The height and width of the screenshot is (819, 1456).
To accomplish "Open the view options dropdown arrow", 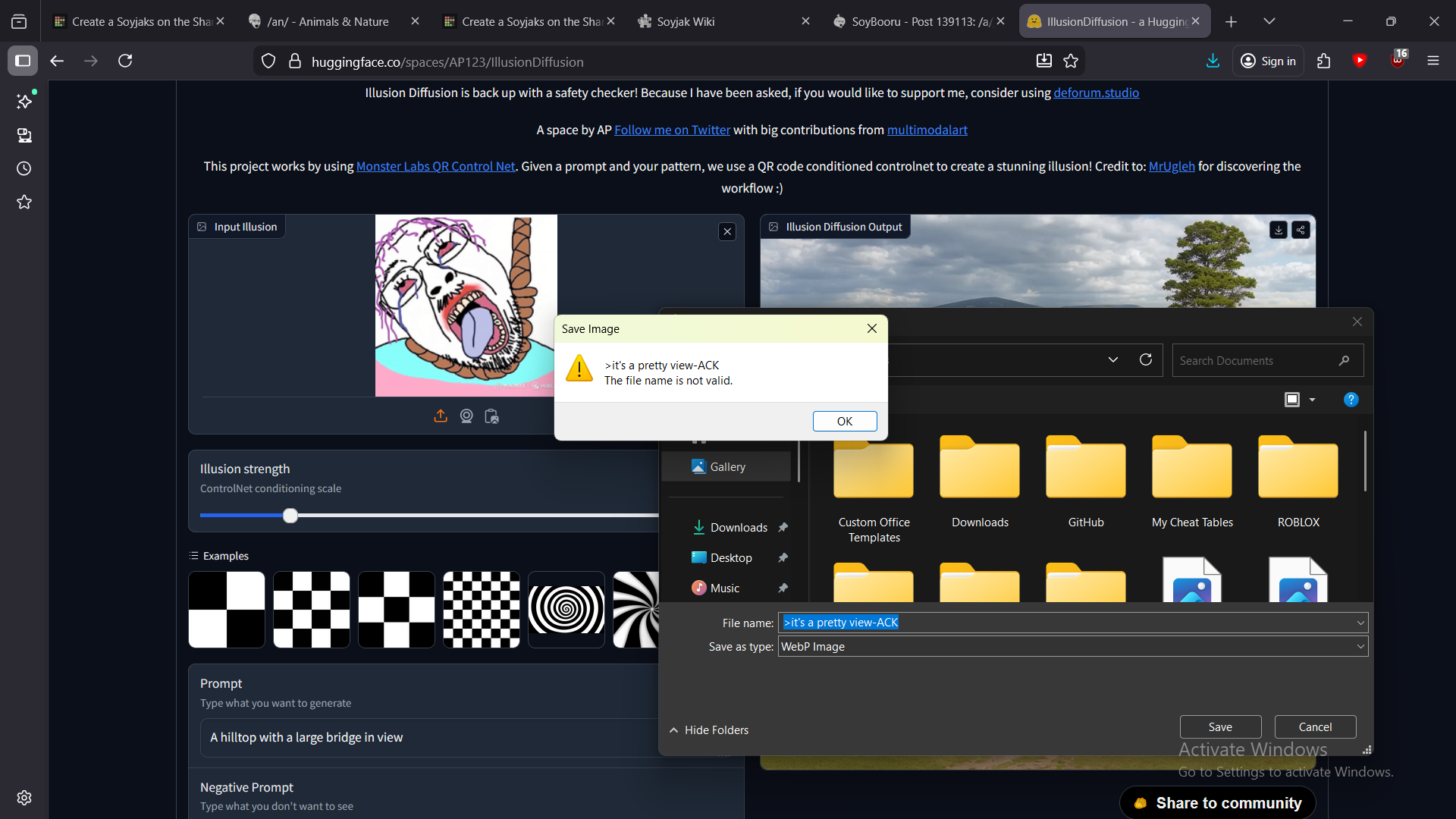I will (1312, 400).
